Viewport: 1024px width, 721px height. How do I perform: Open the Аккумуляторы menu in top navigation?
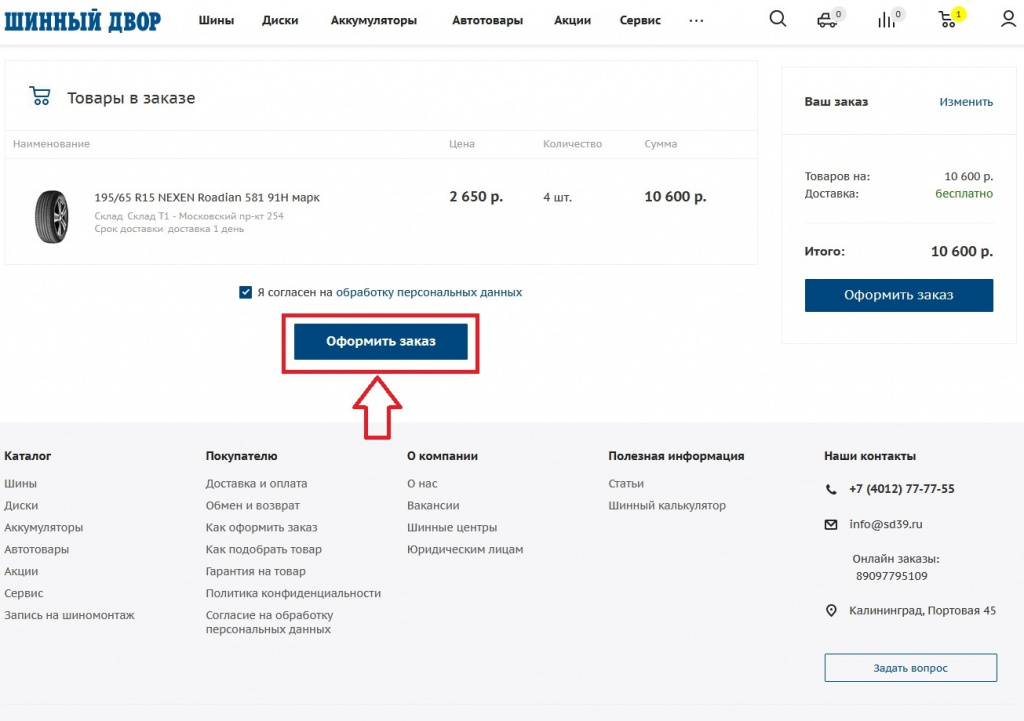[x=374, y=20]
